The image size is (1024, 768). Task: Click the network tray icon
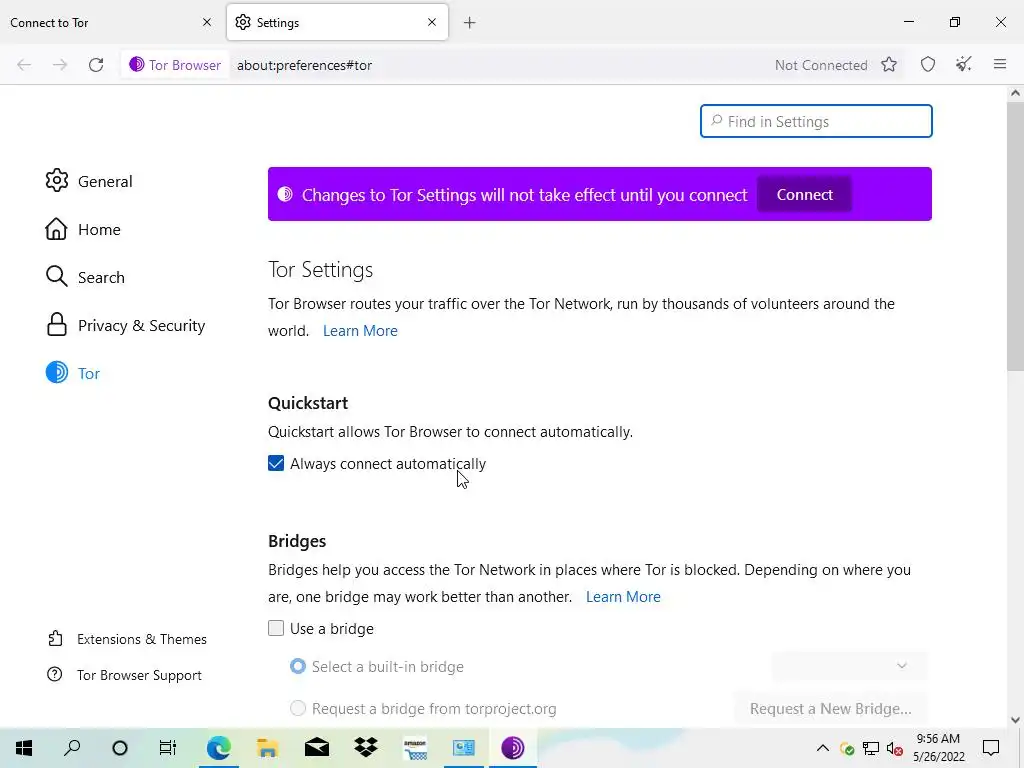coord(871,748)
